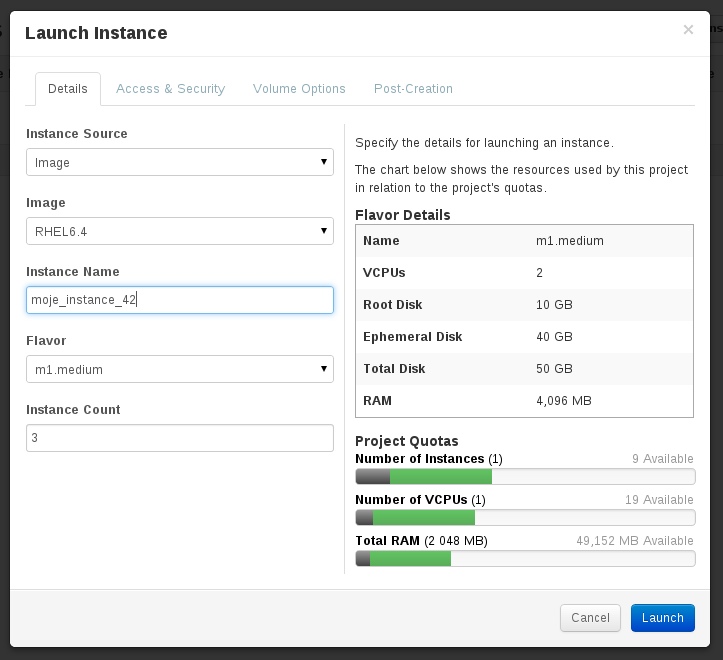Click the Instance Source dropdown arrow

coord(324,162)
